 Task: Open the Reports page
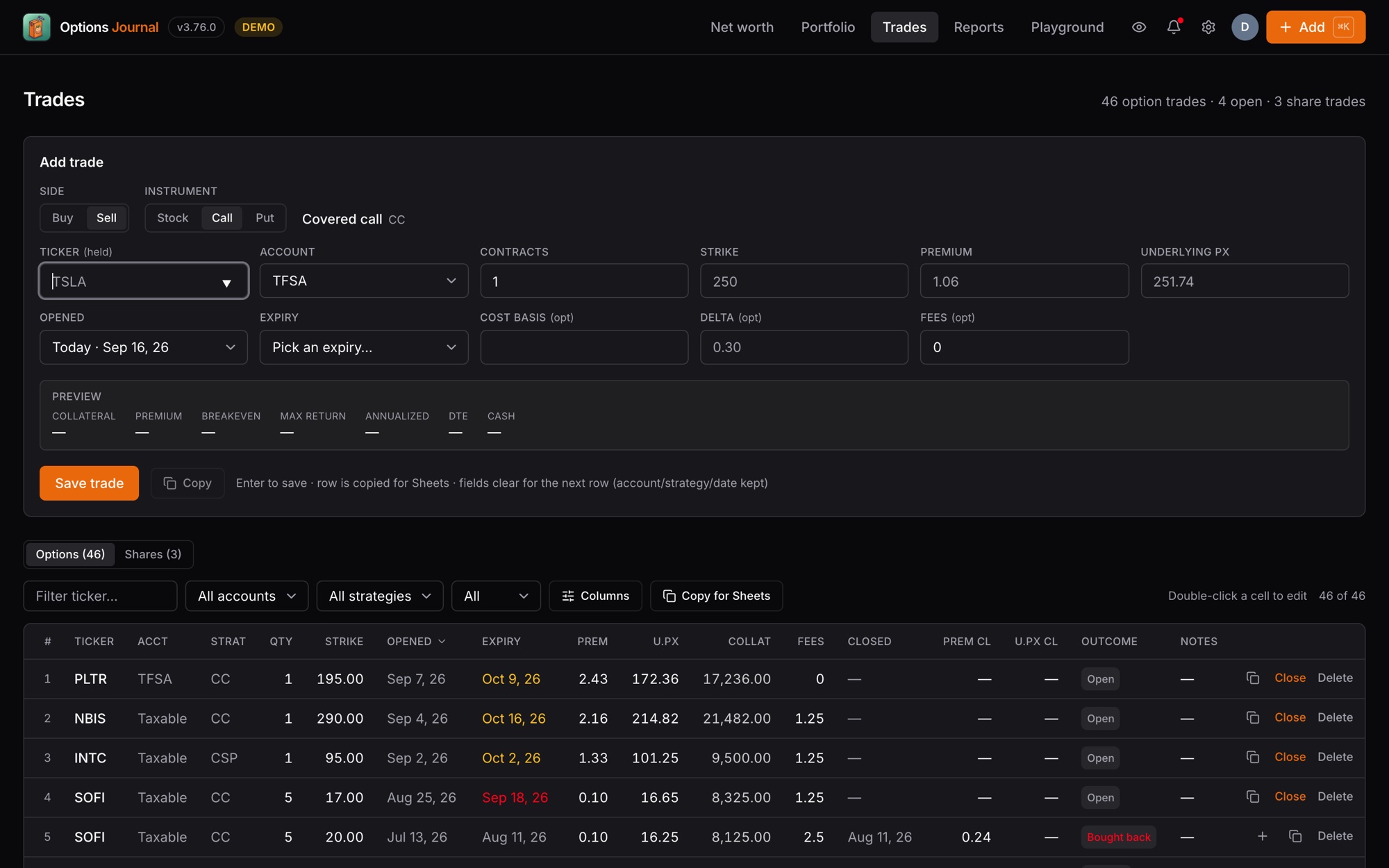[x=979, y=27]
